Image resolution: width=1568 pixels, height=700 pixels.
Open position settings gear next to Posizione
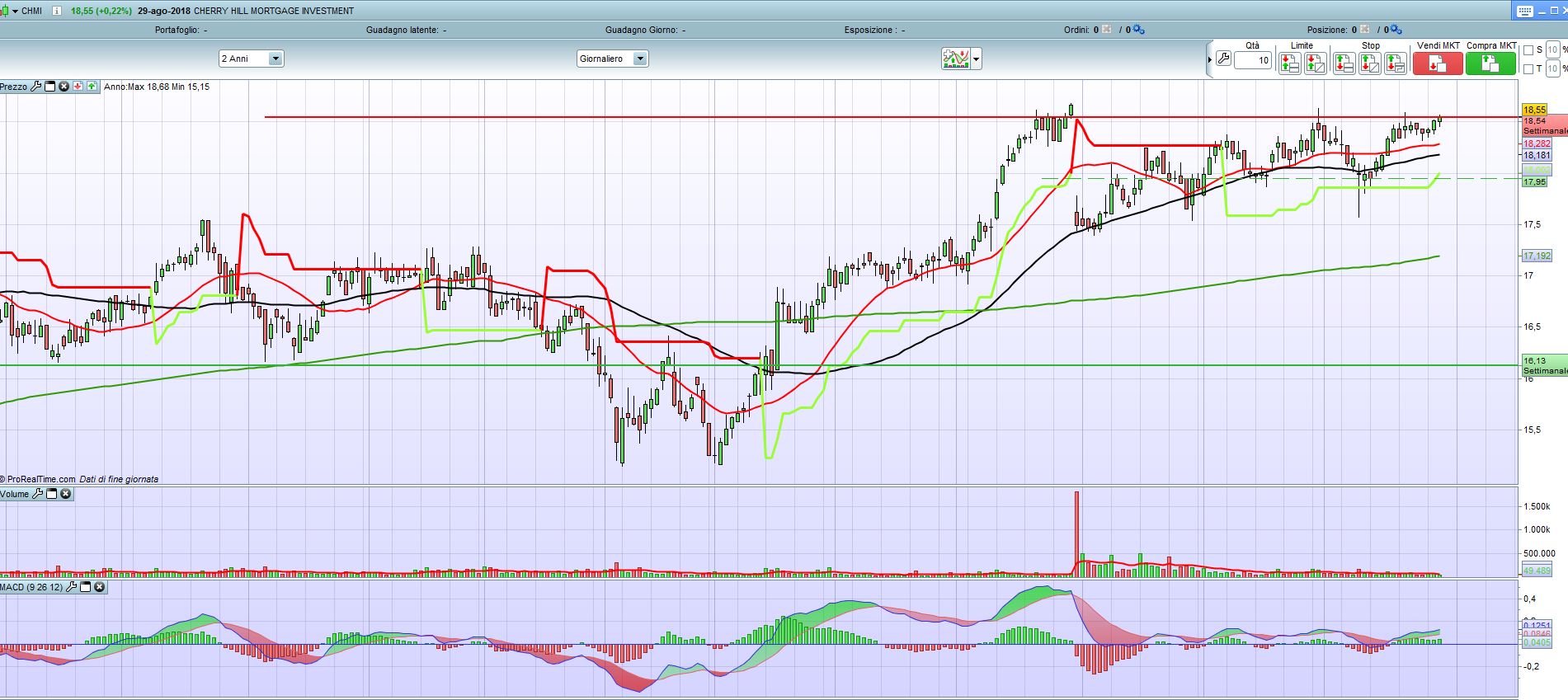pyautogui.click(x=1396, y=30)
